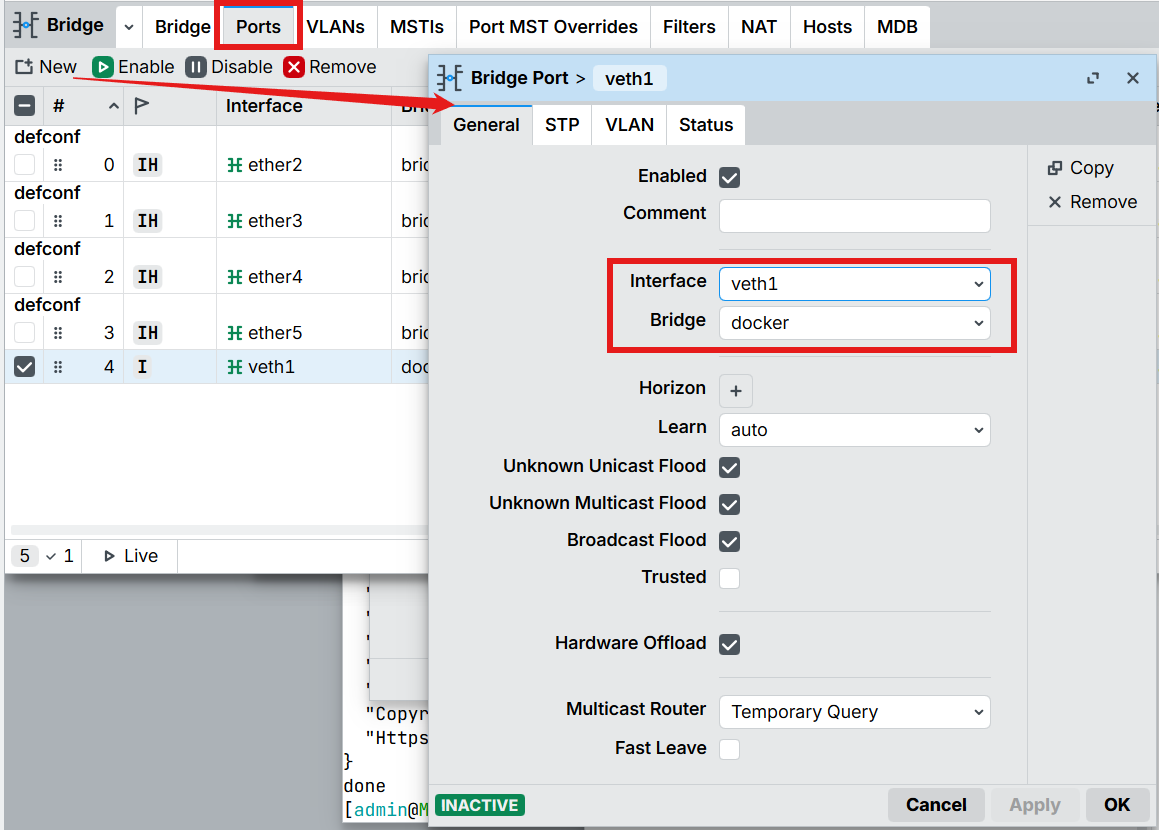This screenshot has height=830, width=1159.
Task: Click the Disable pause icon
Action: coord(196,67)
